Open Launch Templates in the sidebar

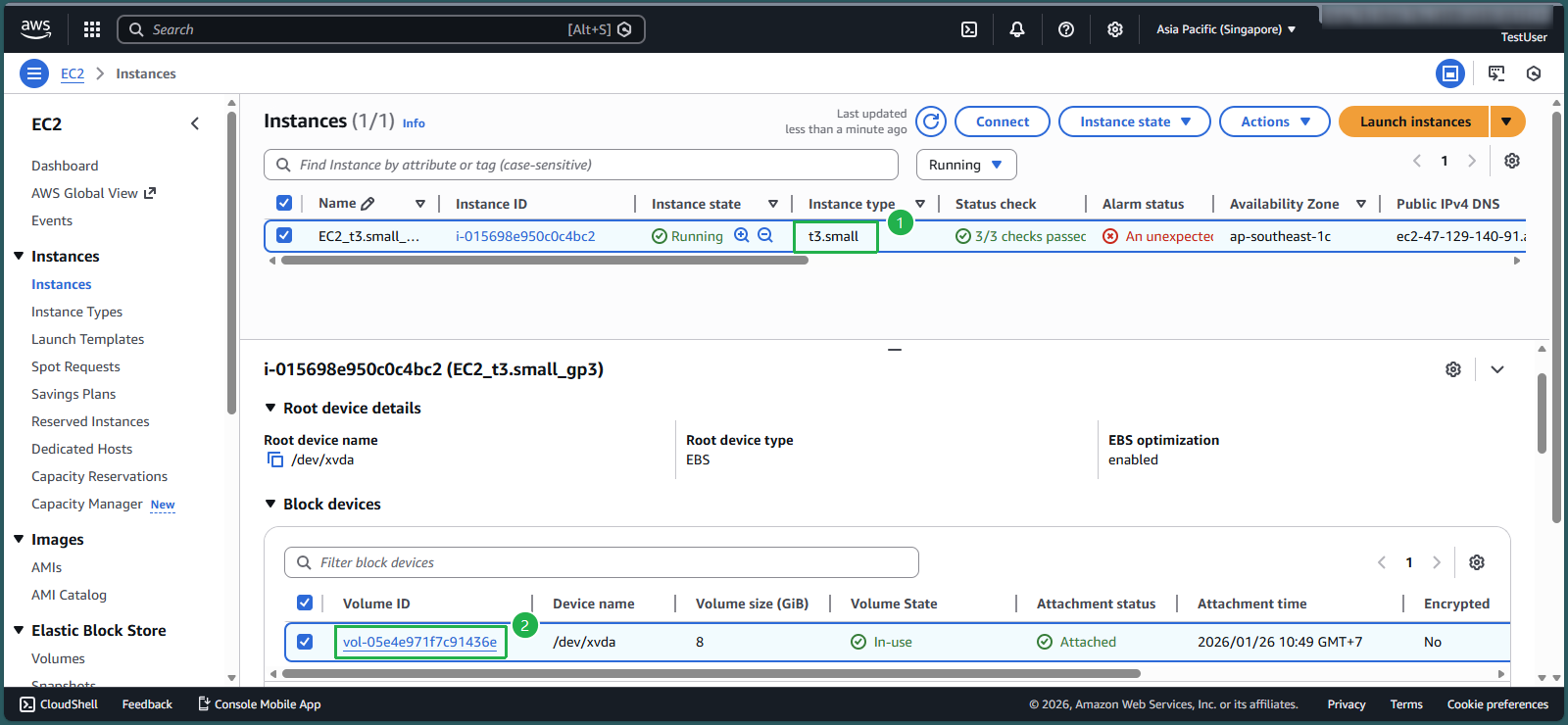point(87,339)
